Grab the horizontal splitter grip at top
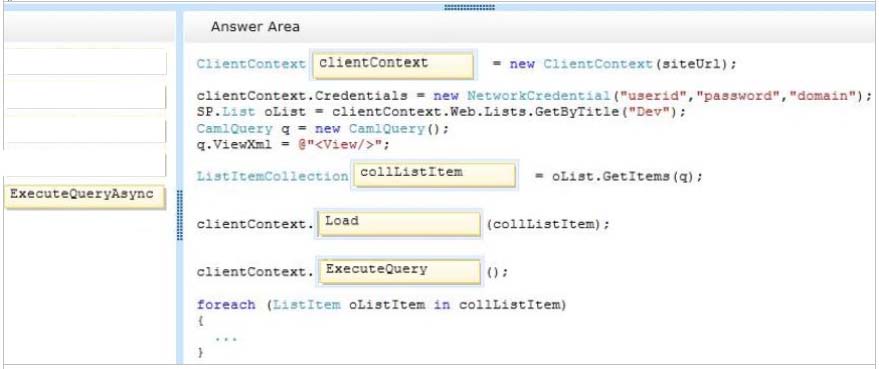879x369 pixels. 469,7
